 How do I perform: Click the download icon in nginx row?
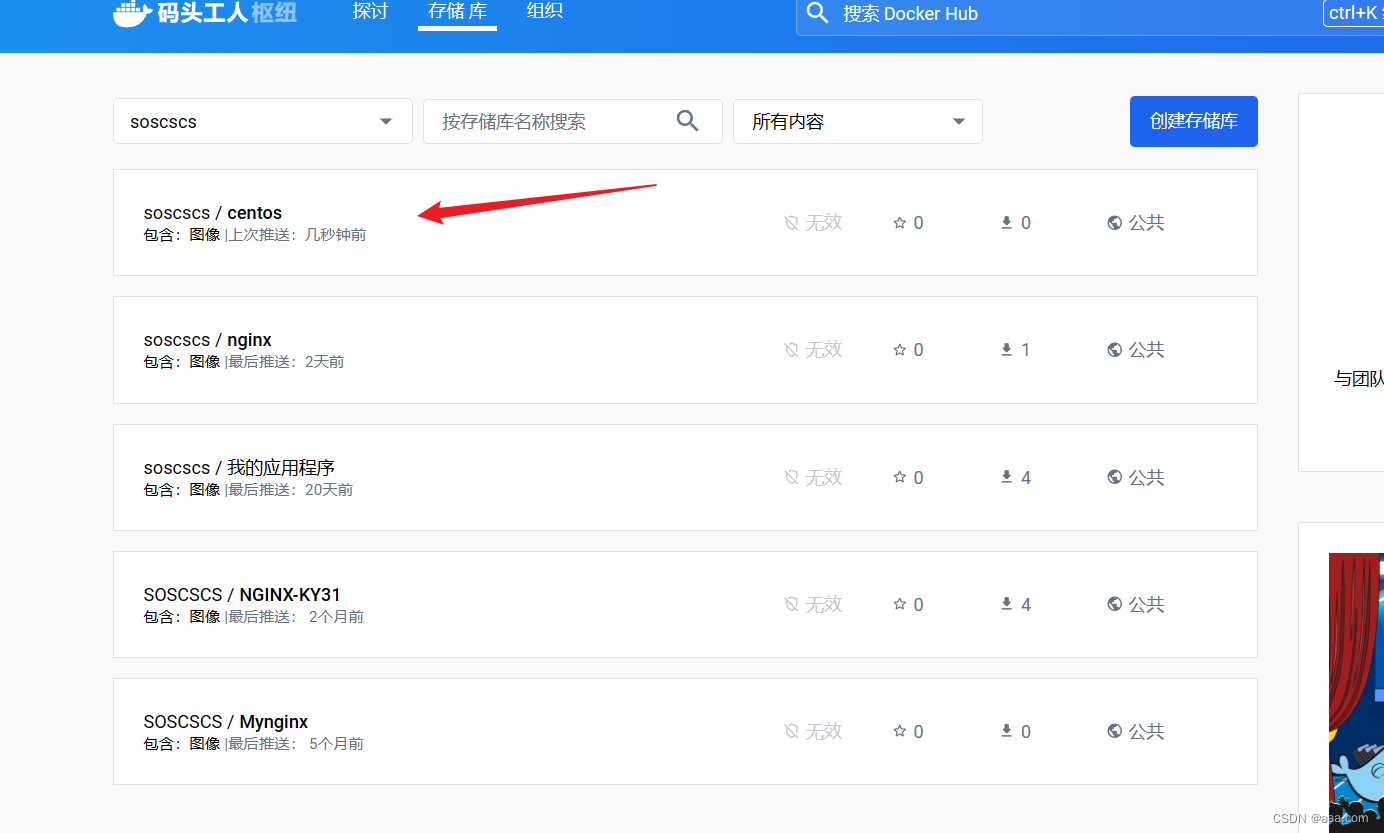click(1007, 349)
